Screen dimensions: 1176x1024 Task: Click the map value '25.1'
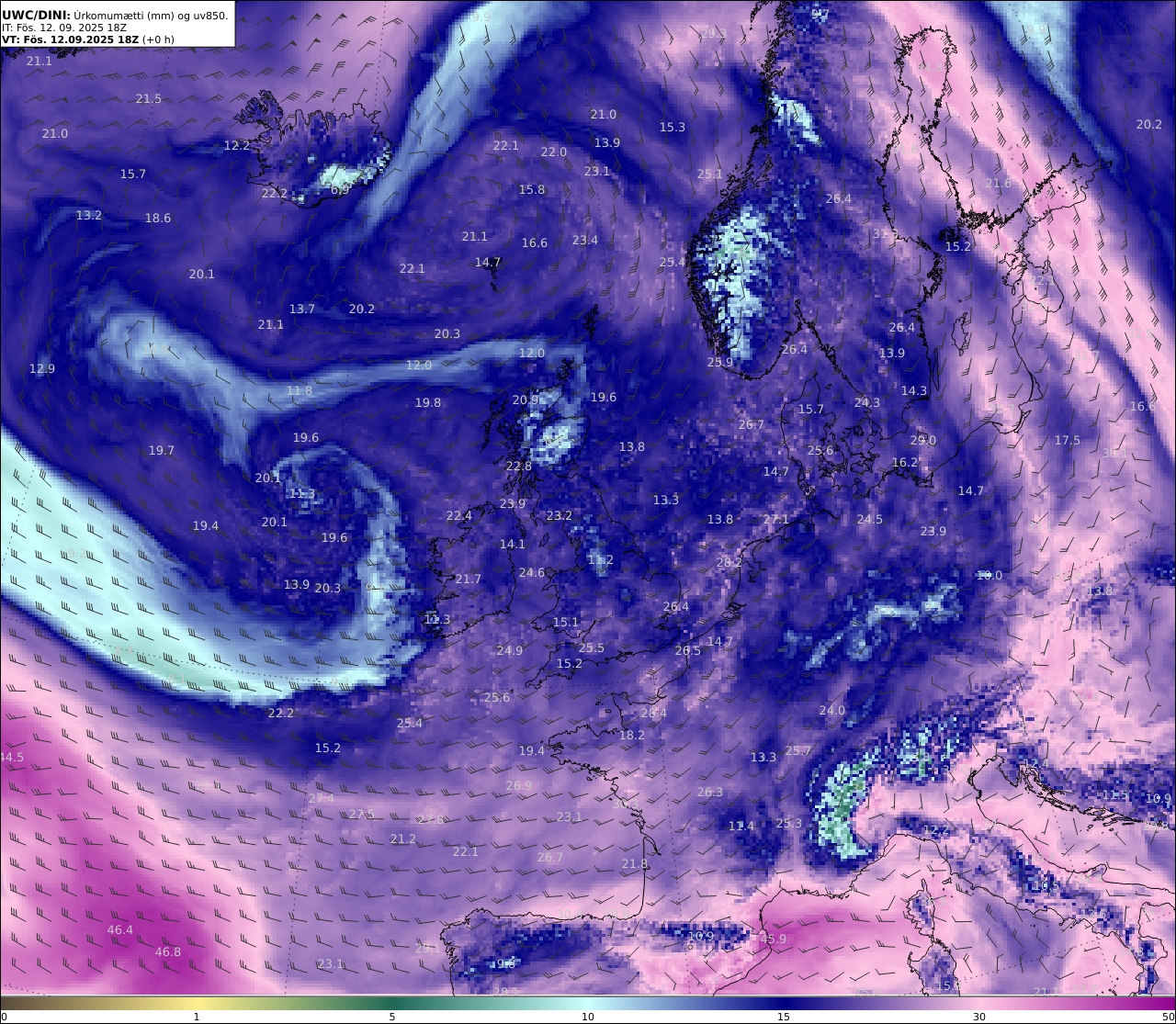click(710, 174)
